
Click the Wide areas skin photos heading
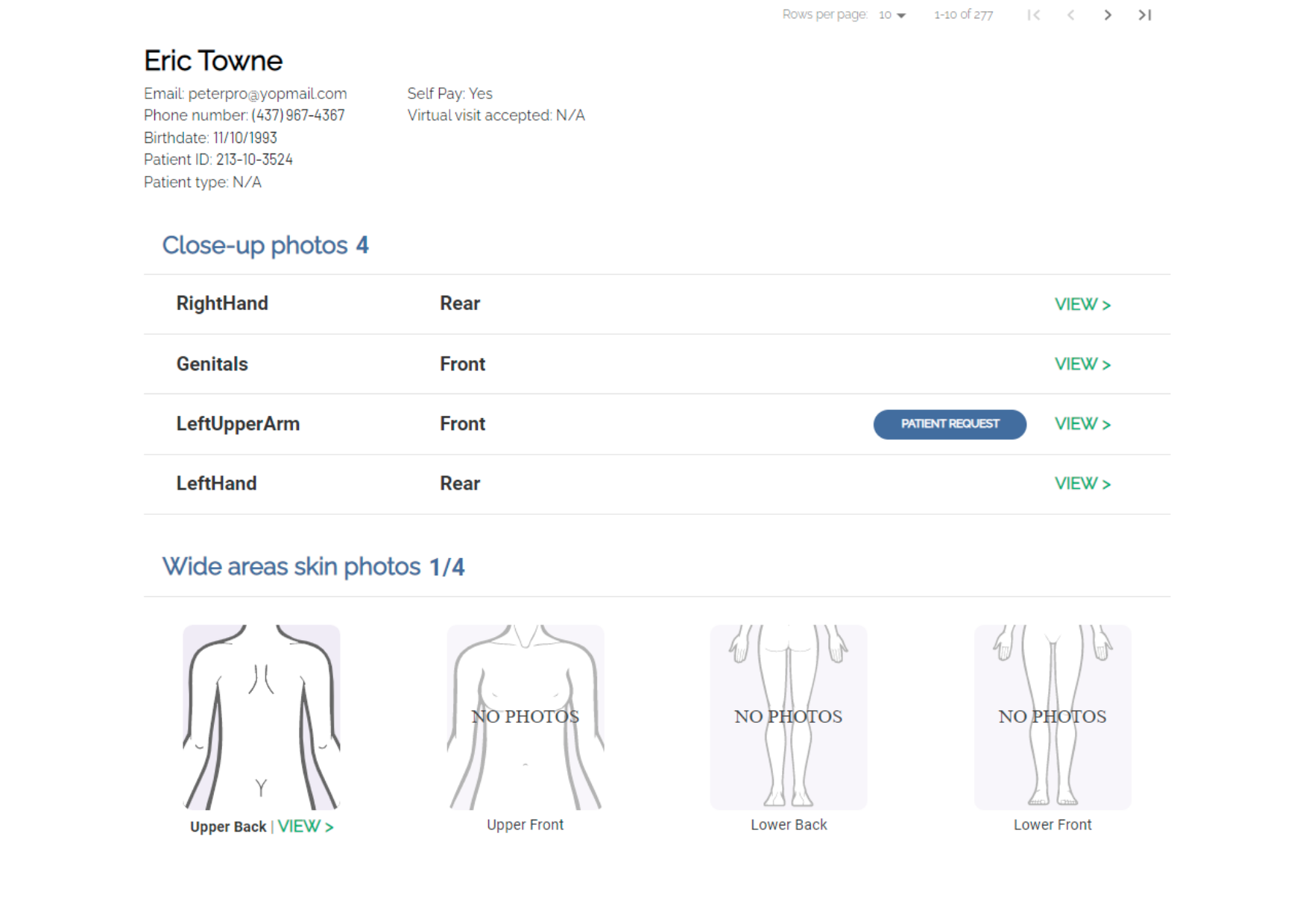pos(313,566)
